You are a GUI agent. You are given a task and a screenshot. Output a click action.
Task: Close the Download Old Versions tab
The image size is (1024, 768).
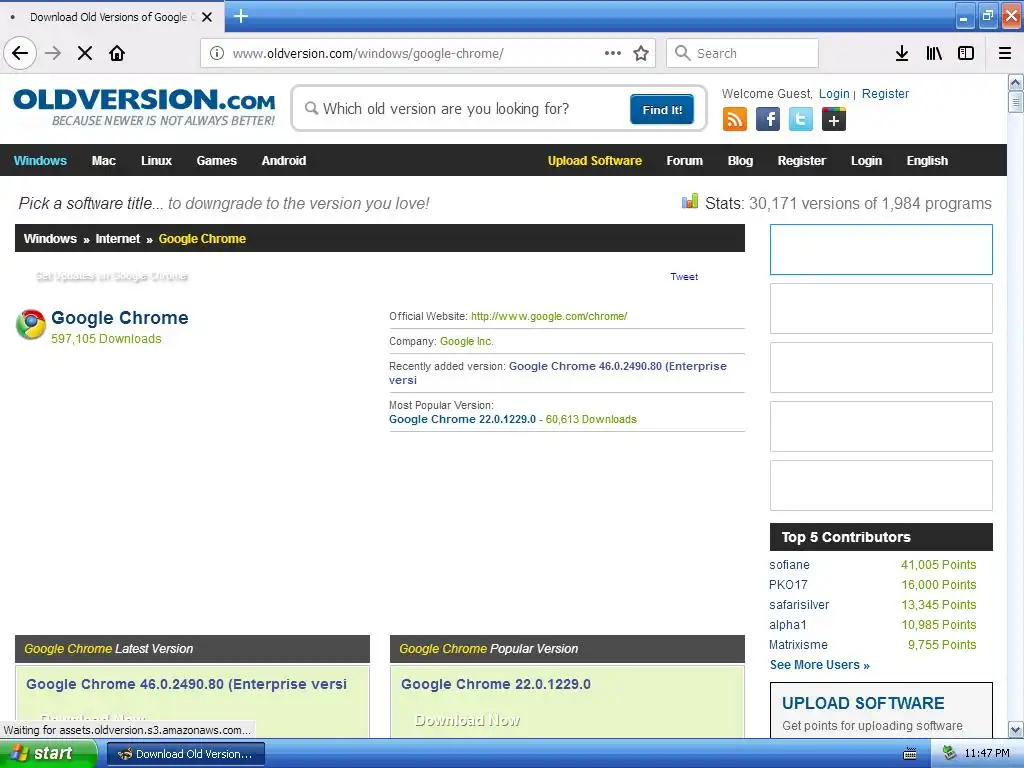click(x=207, y=17)
